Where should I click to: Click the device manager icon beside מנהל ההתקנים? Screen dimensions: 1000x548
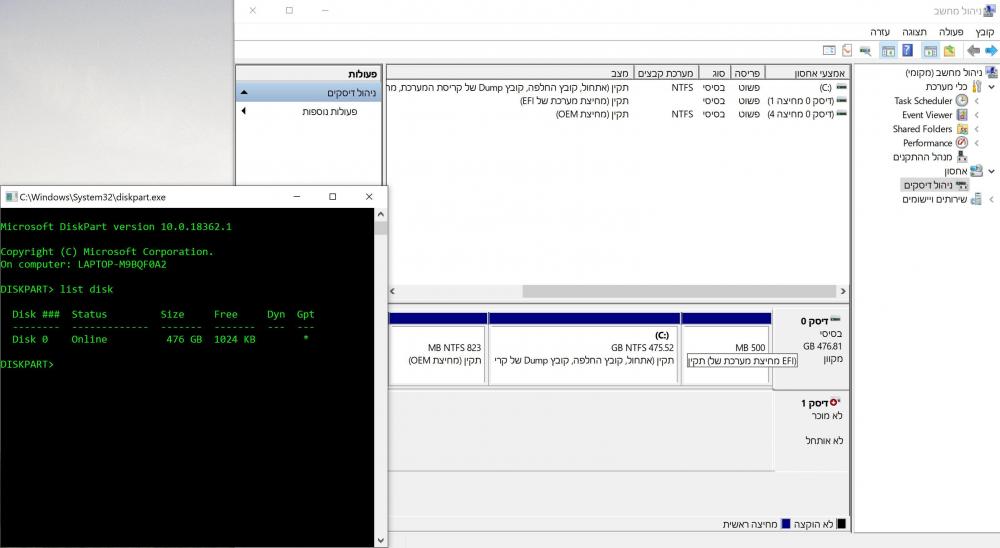(x=962, y=157)
